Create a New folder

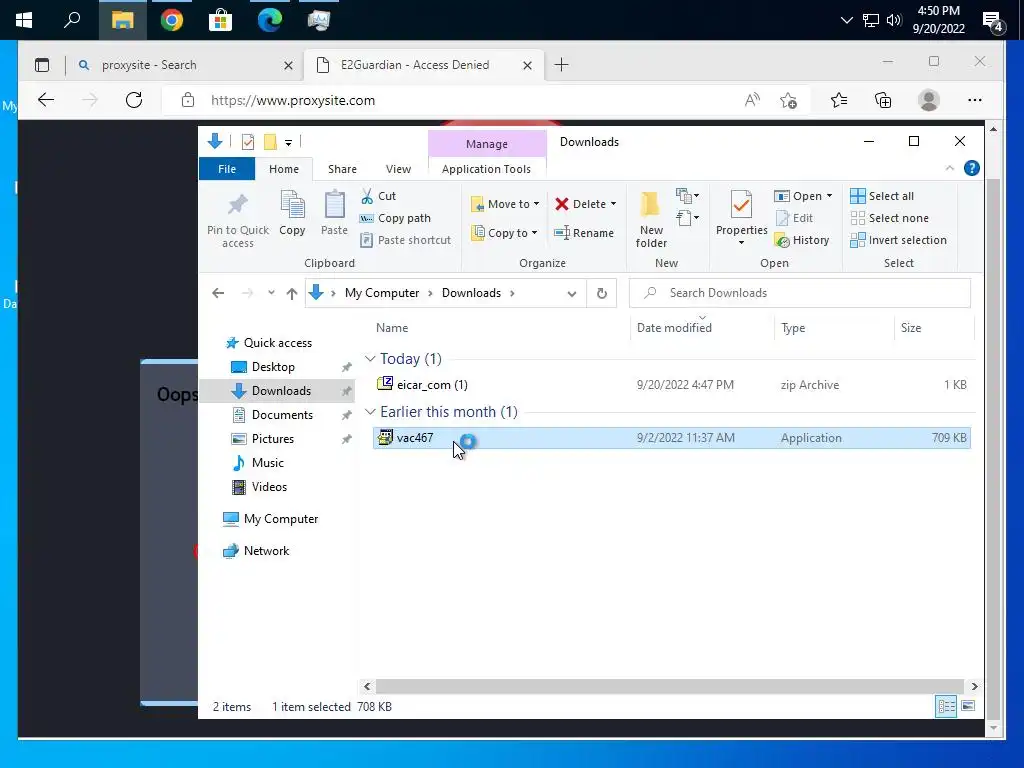[651, 220]
